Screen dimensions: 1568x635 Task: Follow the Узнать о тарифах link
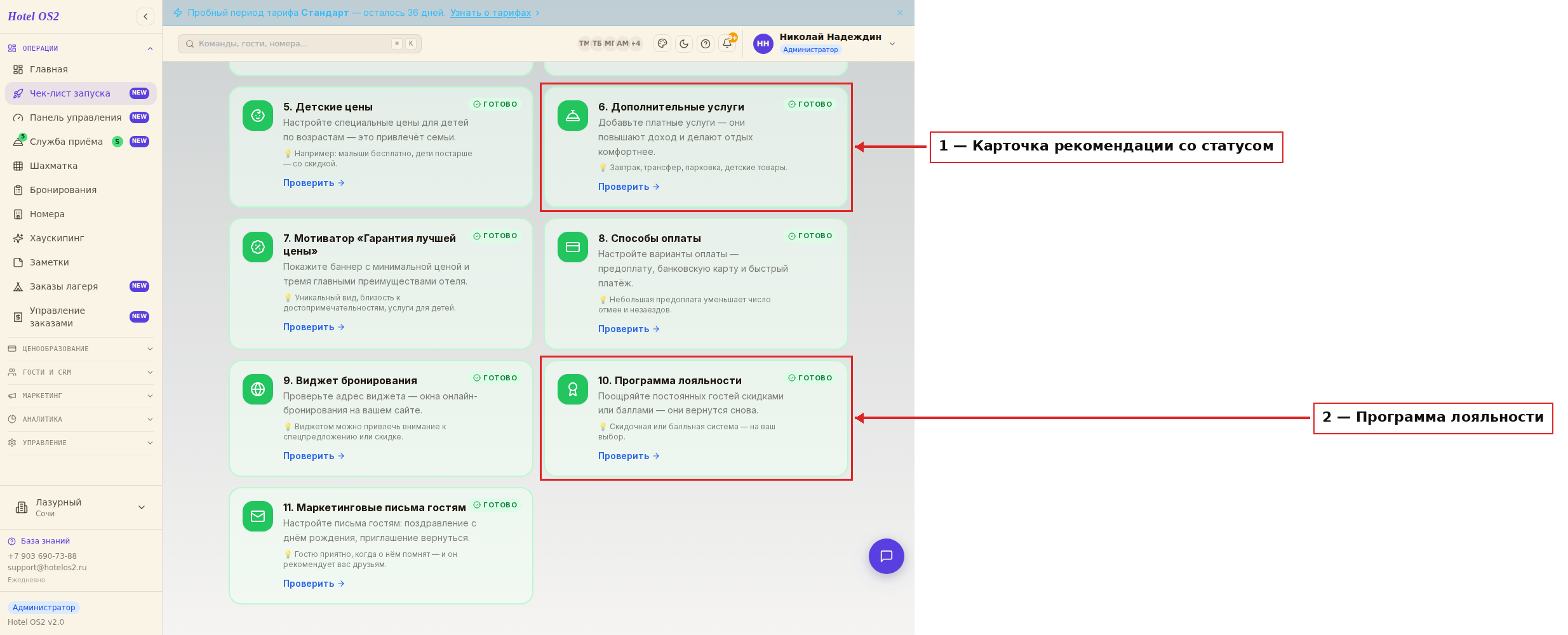coord(490,13)
